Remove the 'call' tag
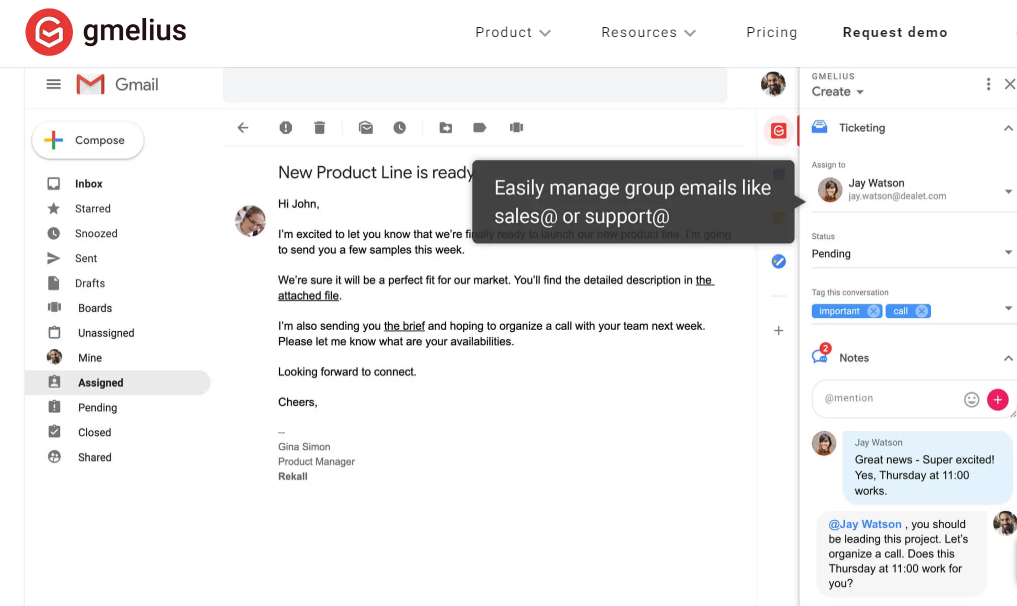Viewport: 1017px width, 606px height. [x=922, y=311]
